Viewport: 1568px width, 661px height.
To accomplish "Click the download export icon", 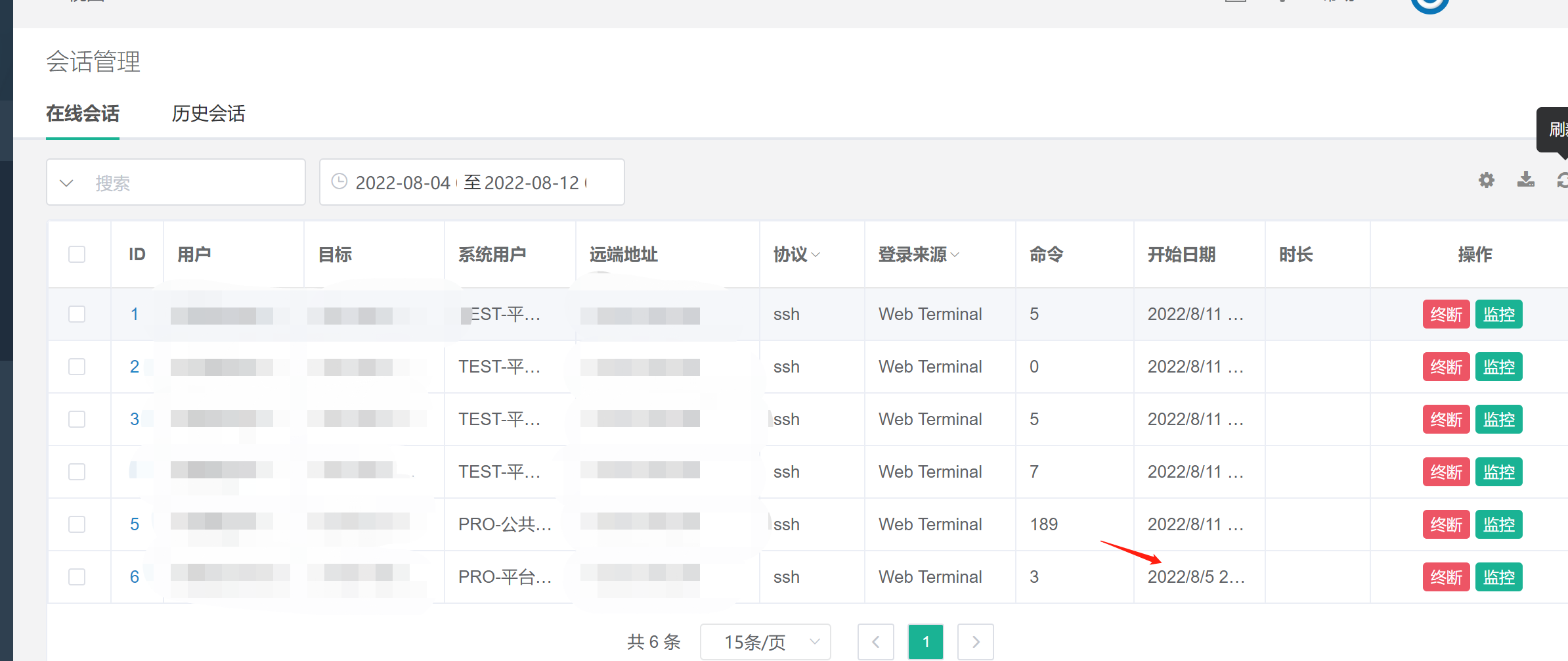I will (x=1526, y=179).
